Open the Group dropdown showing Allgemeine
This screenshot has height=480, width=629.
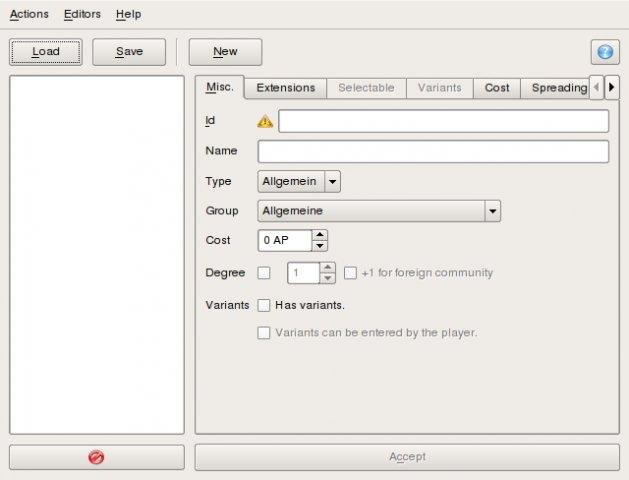pos(379,211)
